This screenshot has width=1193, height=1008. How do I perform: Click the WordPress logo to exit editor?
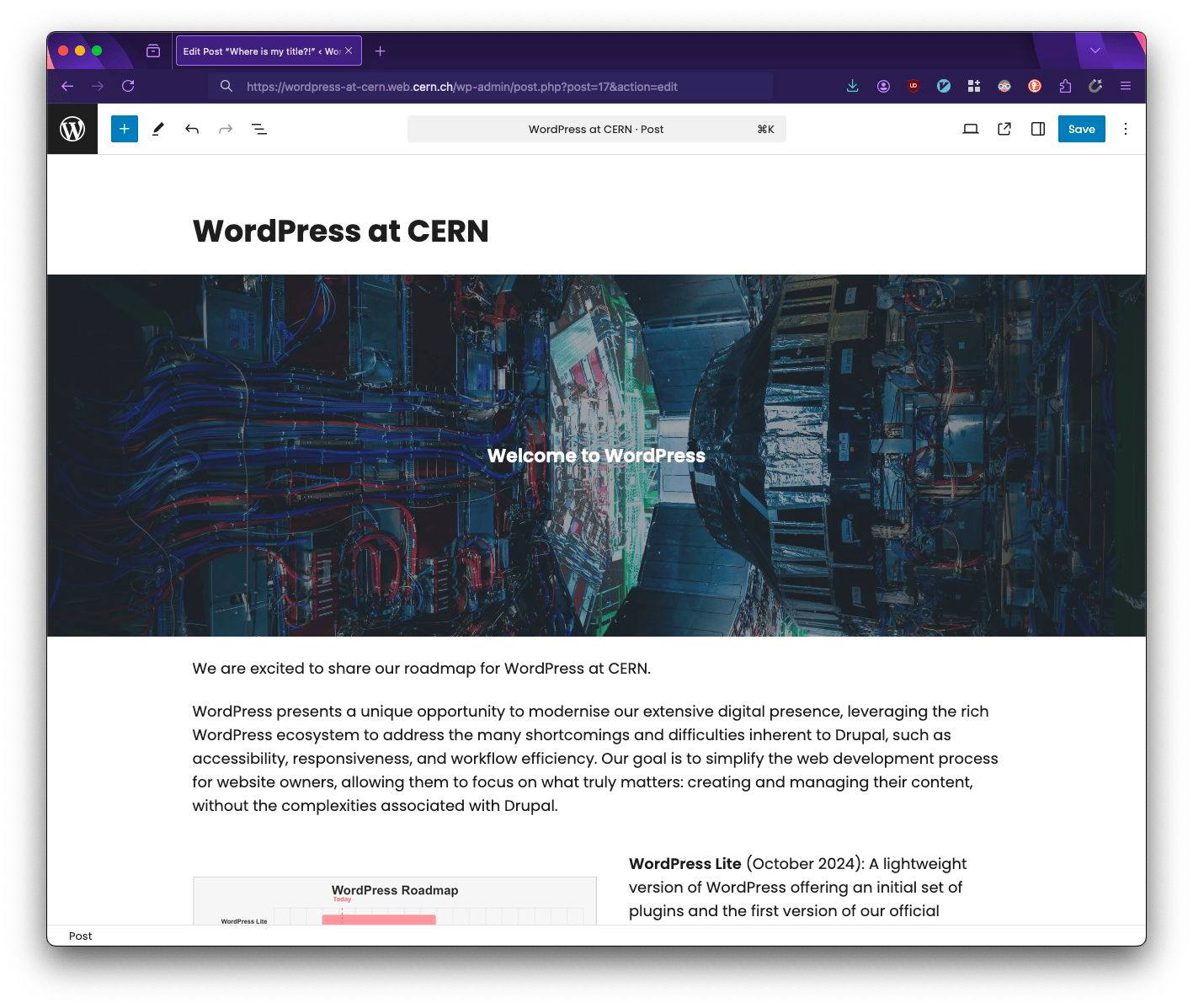pos(72,129)
